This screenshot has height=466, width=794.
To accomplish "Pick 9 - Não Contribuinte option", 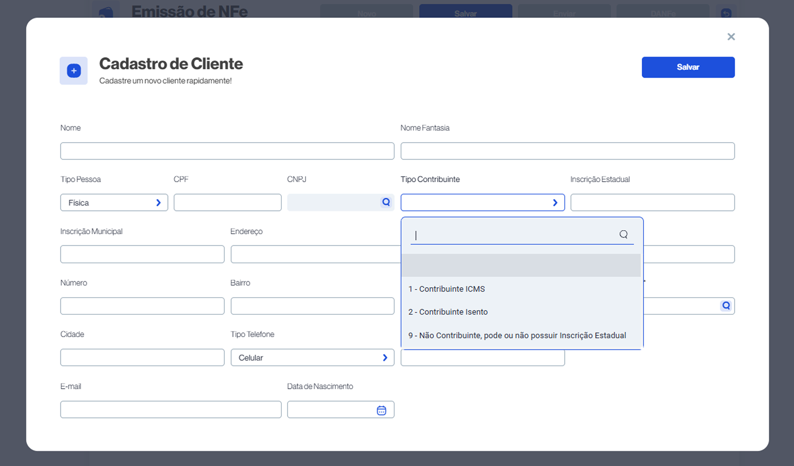I will [x=516, y=336].
